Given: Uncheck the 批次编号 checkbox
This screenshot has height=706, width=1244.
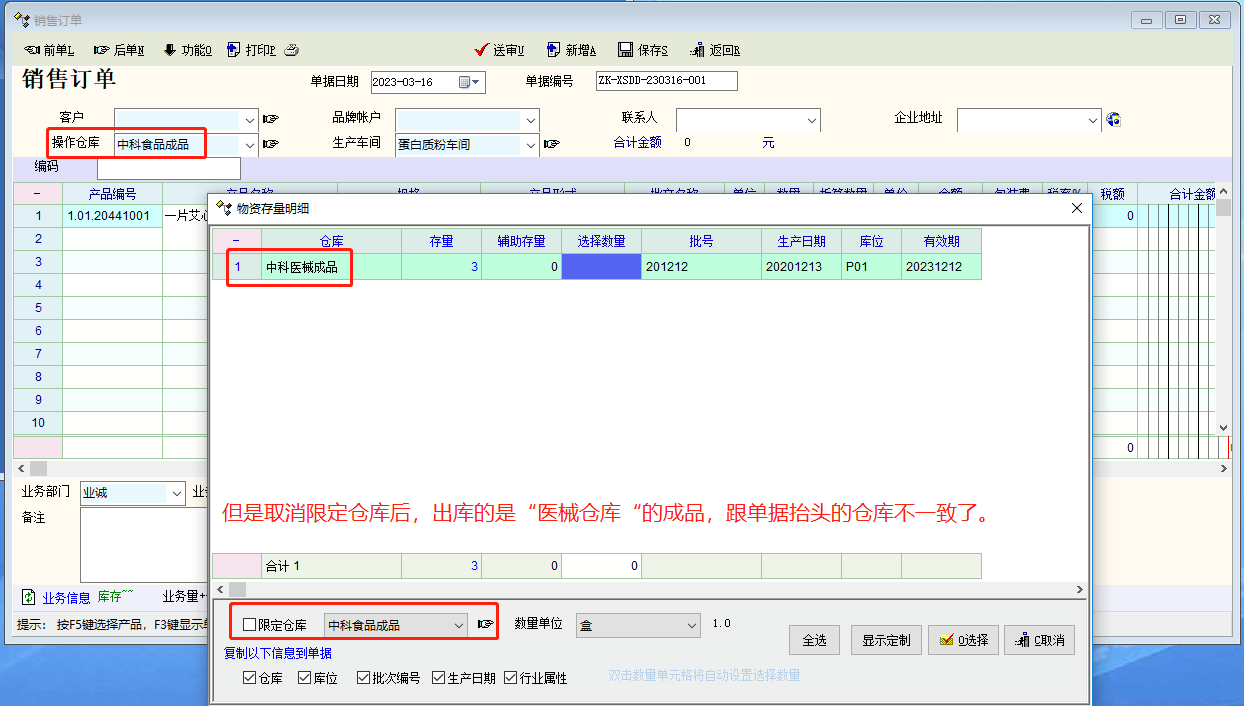Looking at the screenshot, I should tap(363, 678).
